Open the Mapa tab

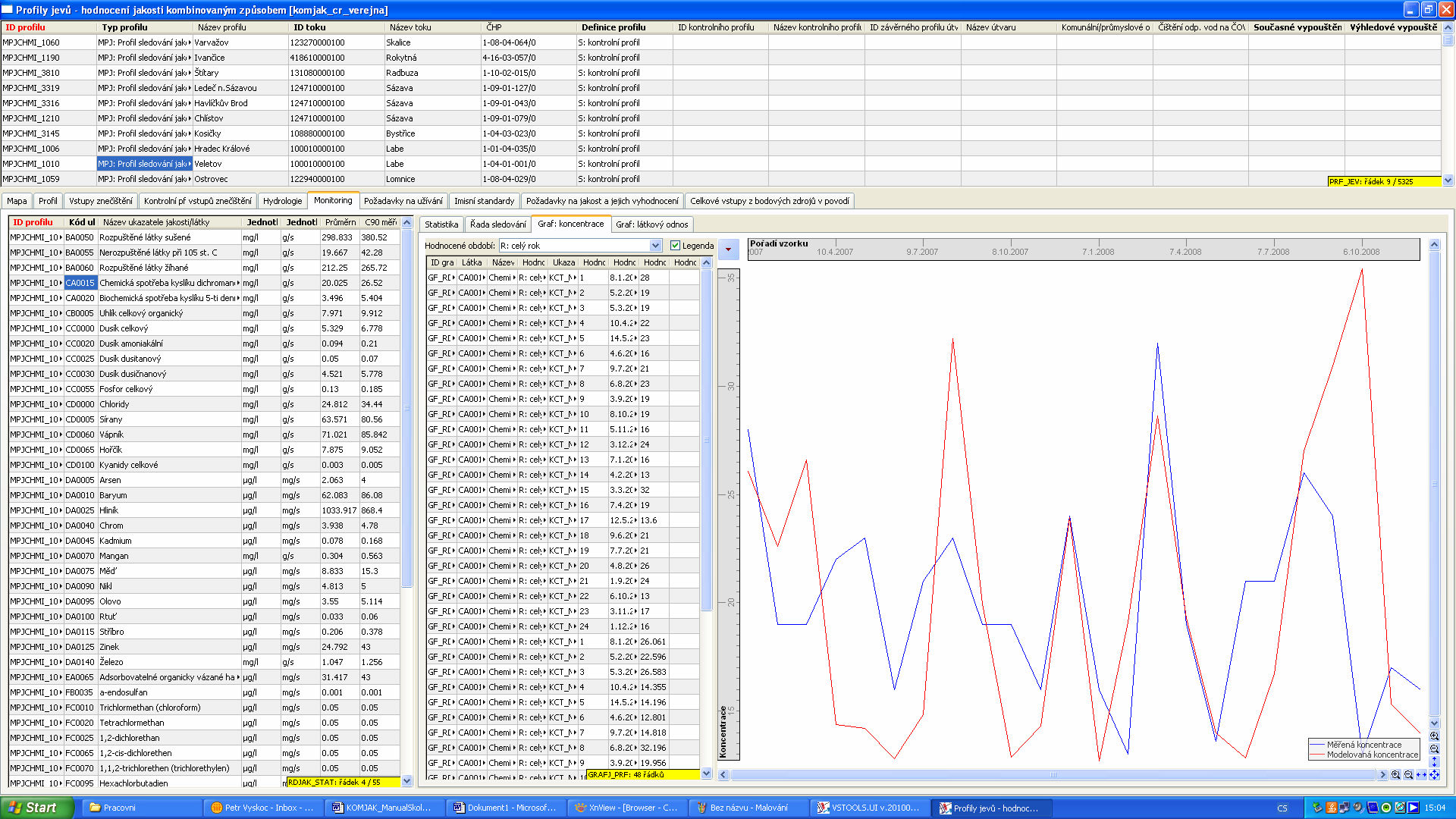(17, 201)
